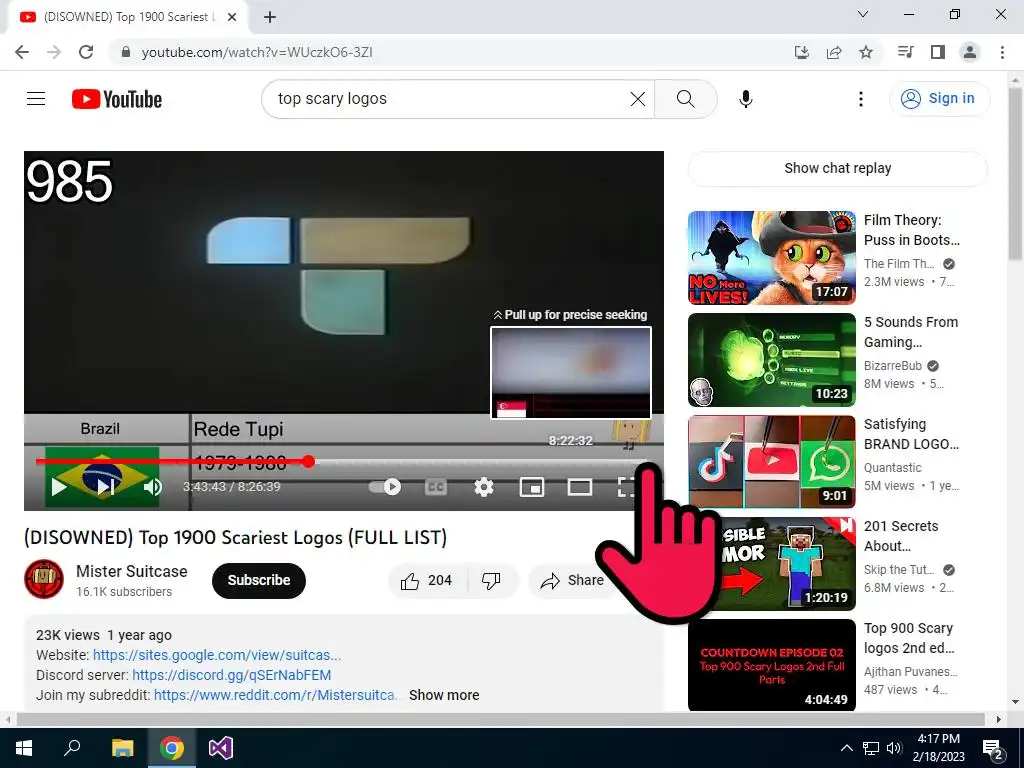Image resolution: width=1024 pixels, height=768 pixels.
Task: Open 5 Sounds From Gaming thumbnail
Action: point(771,360)
